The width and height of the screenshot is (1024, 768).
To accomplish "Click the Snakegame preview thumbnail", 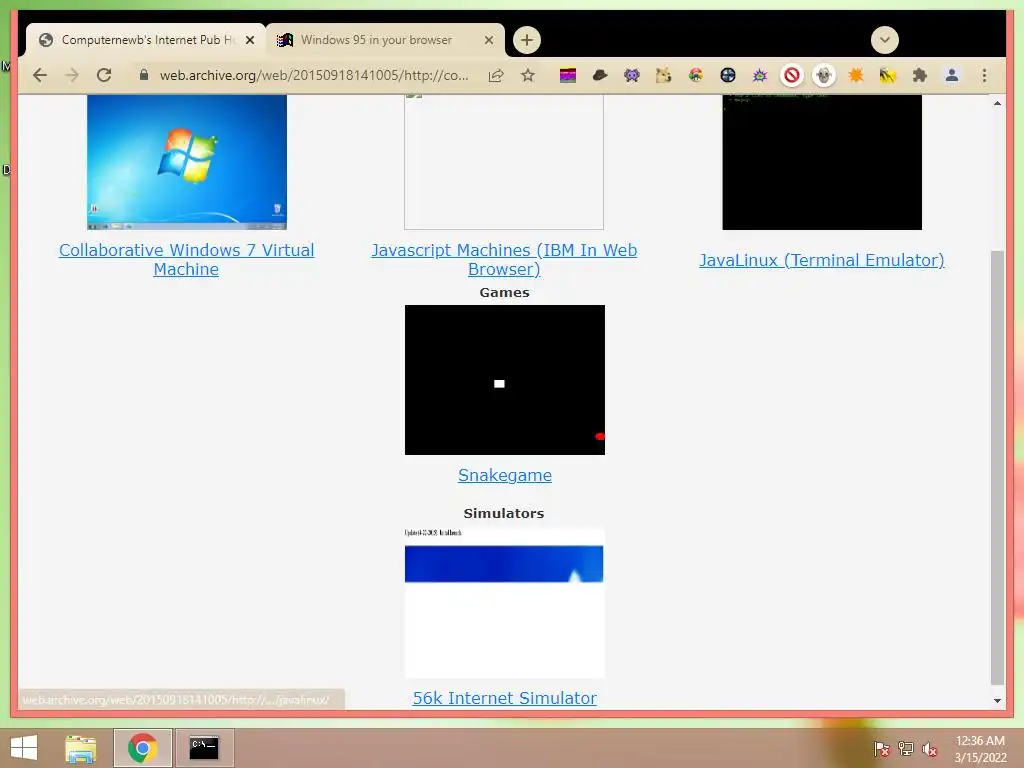I will tap(505, 380).
